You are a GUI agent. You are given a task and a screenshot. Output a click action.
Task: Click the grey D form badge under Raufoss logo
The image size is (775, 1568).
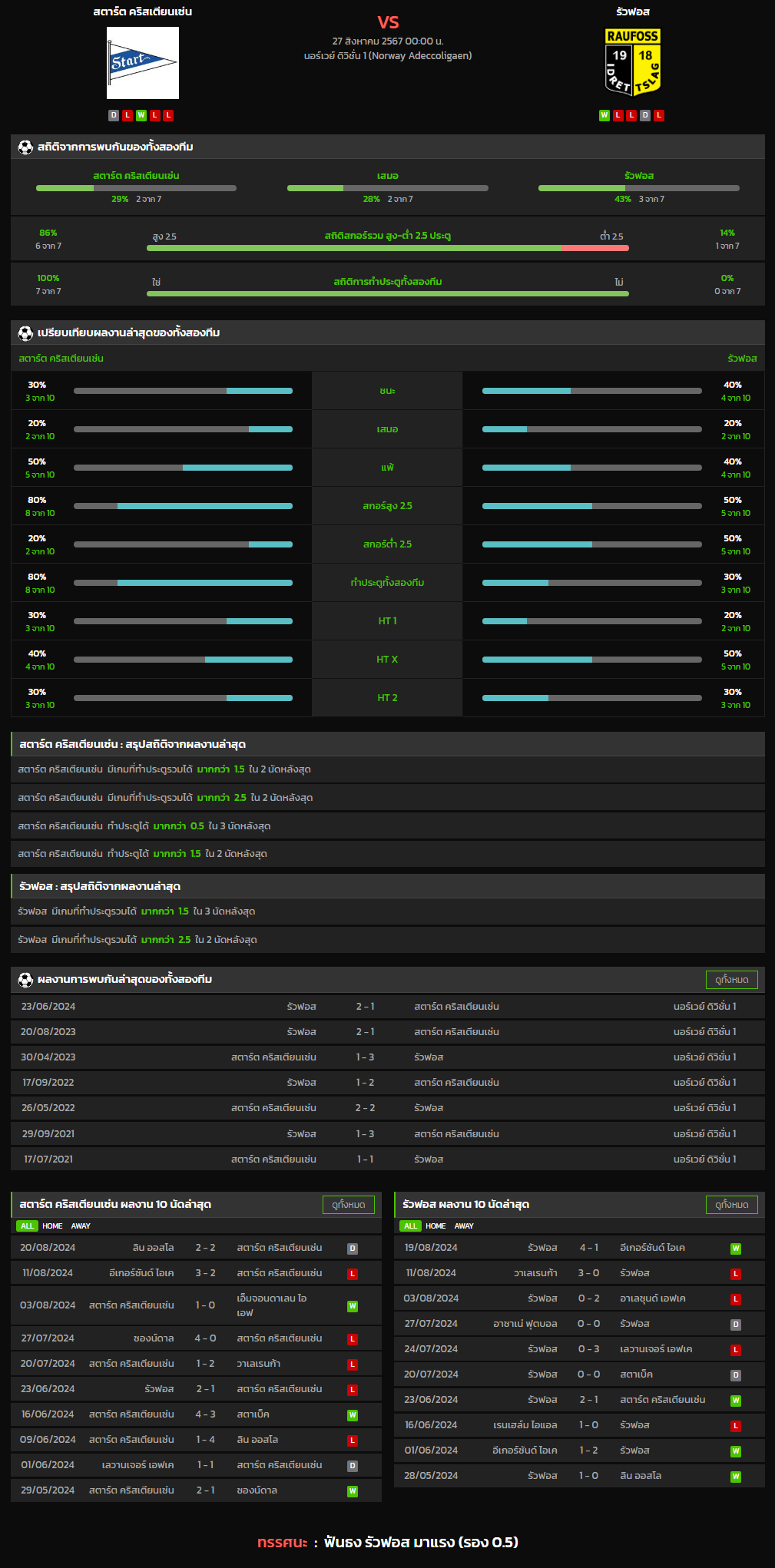pos(645,115)
